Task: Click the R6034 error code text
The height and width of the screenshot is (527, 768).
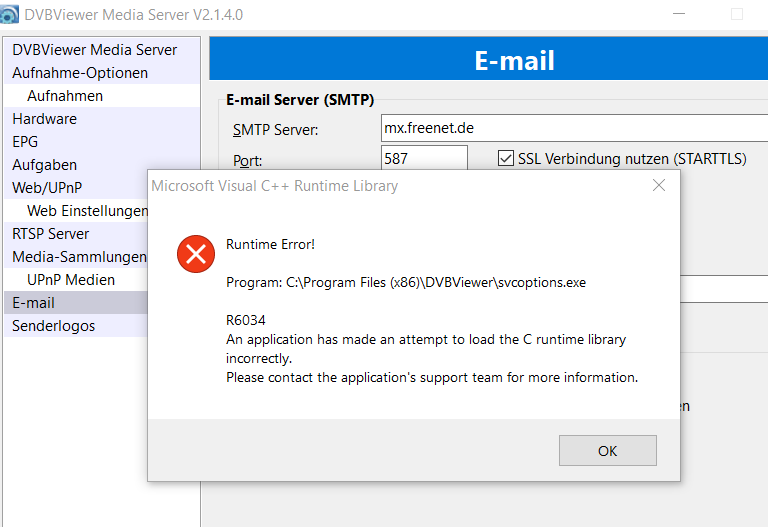Action: click(x=245, y=320)
